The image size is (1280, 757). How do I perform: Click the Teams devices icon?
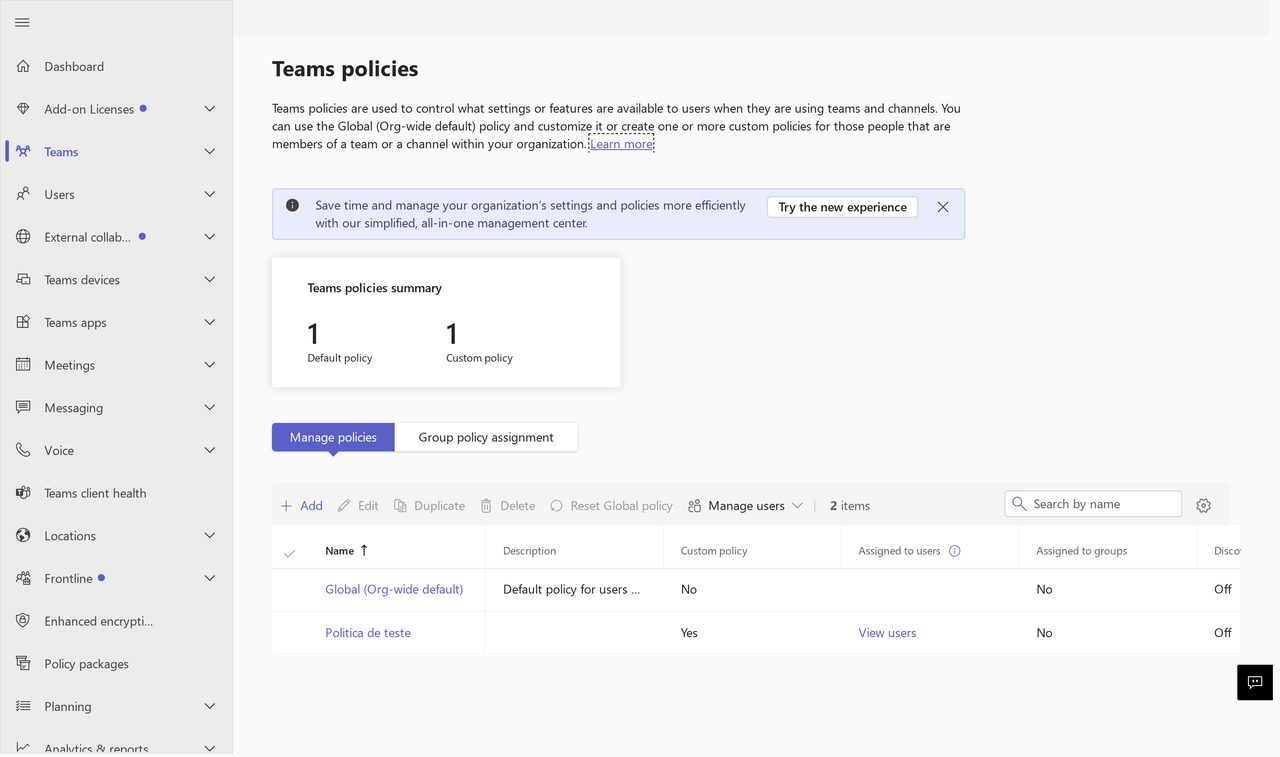tap(23, 280)
